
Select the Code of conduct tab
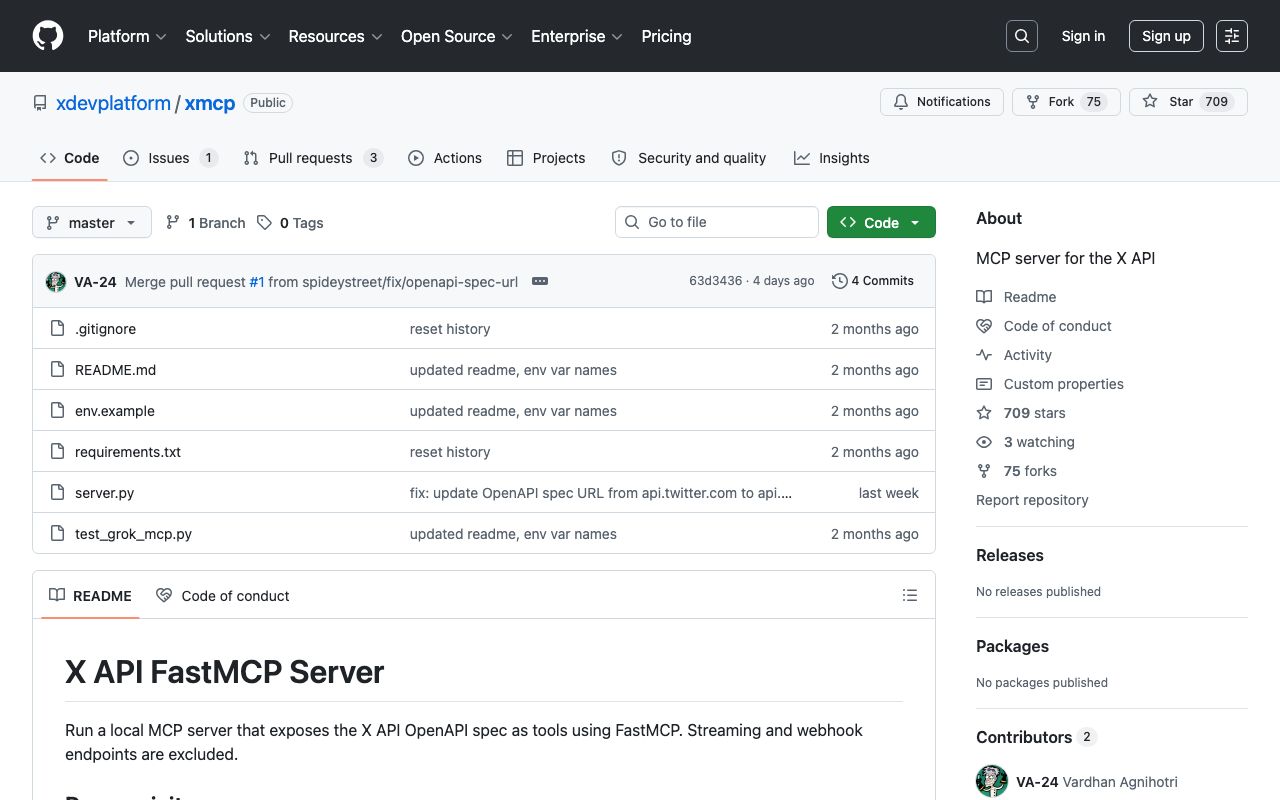pos(223,596)
